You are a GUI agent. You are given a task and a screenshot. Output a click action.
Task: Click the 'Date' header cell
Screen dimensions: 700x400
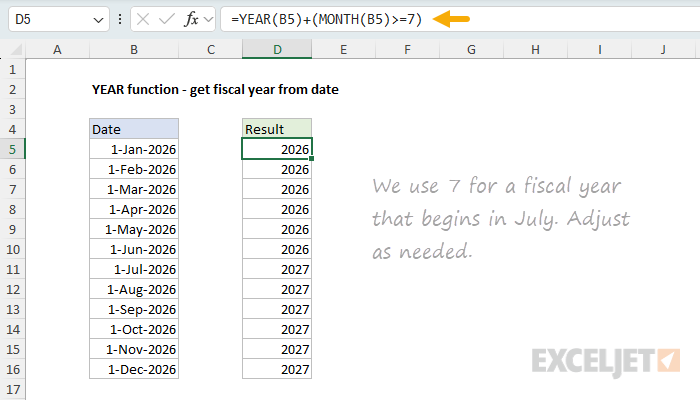tap(134, 129)
